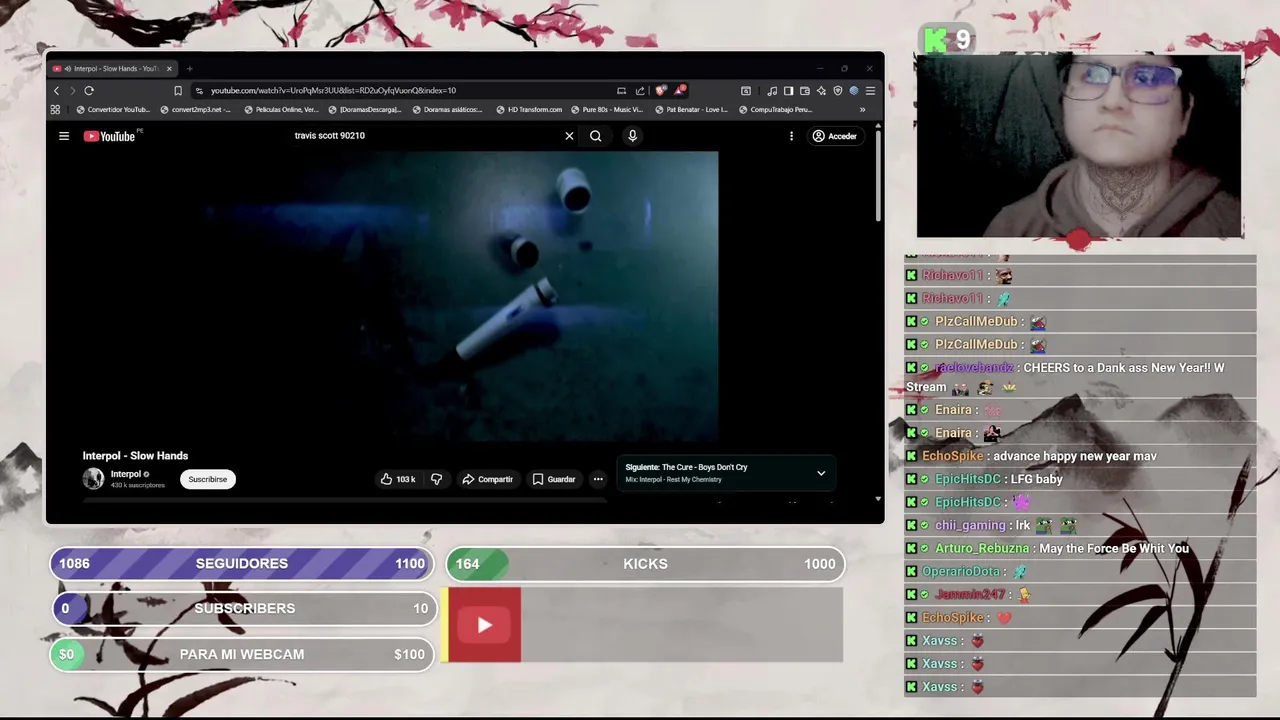Open convert2mp3.net bookmark
Image resolution: width=1280 pixels, height=720 pixels.
tap(196, 110)
